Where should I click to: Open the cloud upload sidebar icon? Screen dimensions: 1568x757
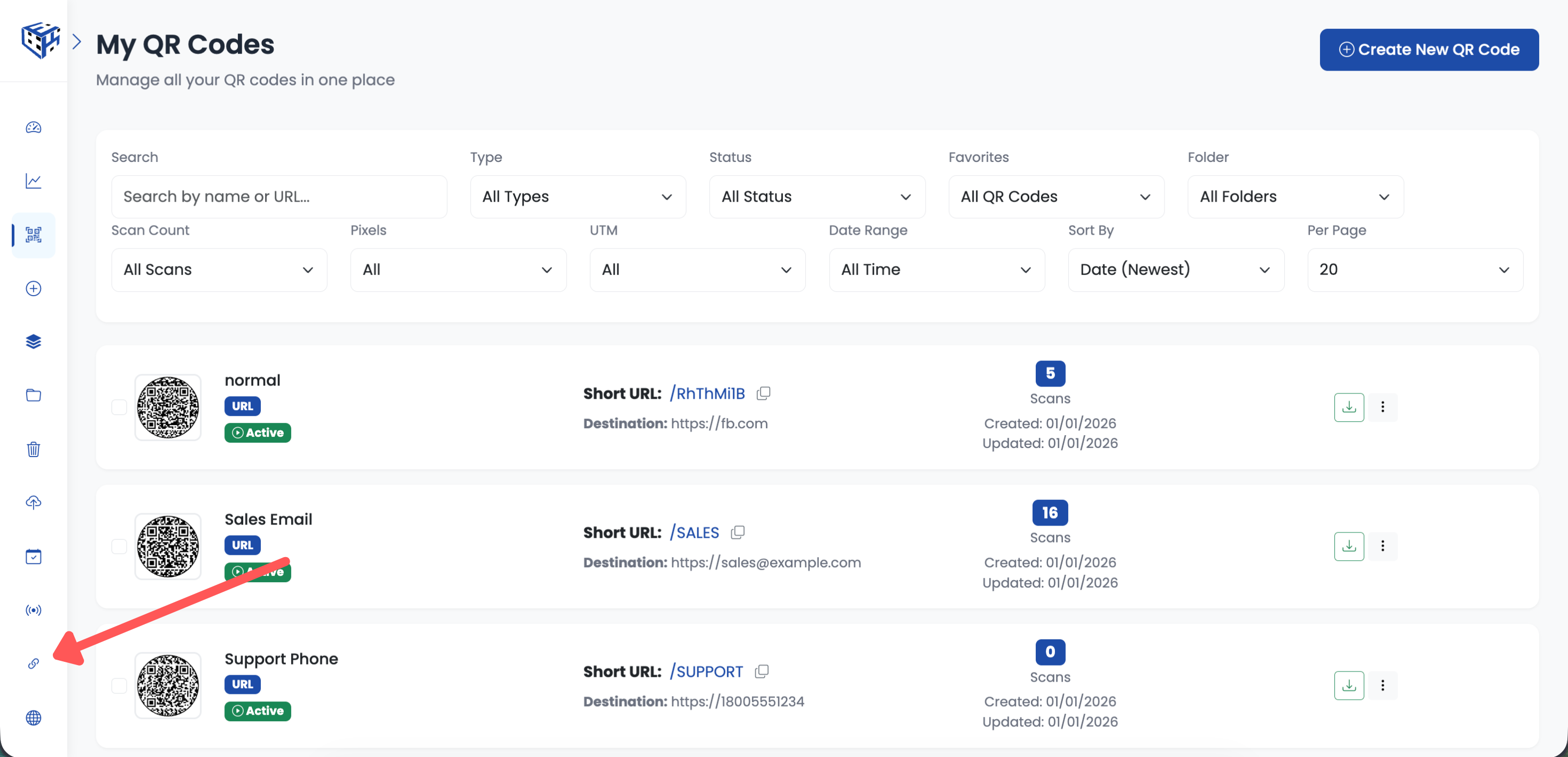tap(34, 503)
